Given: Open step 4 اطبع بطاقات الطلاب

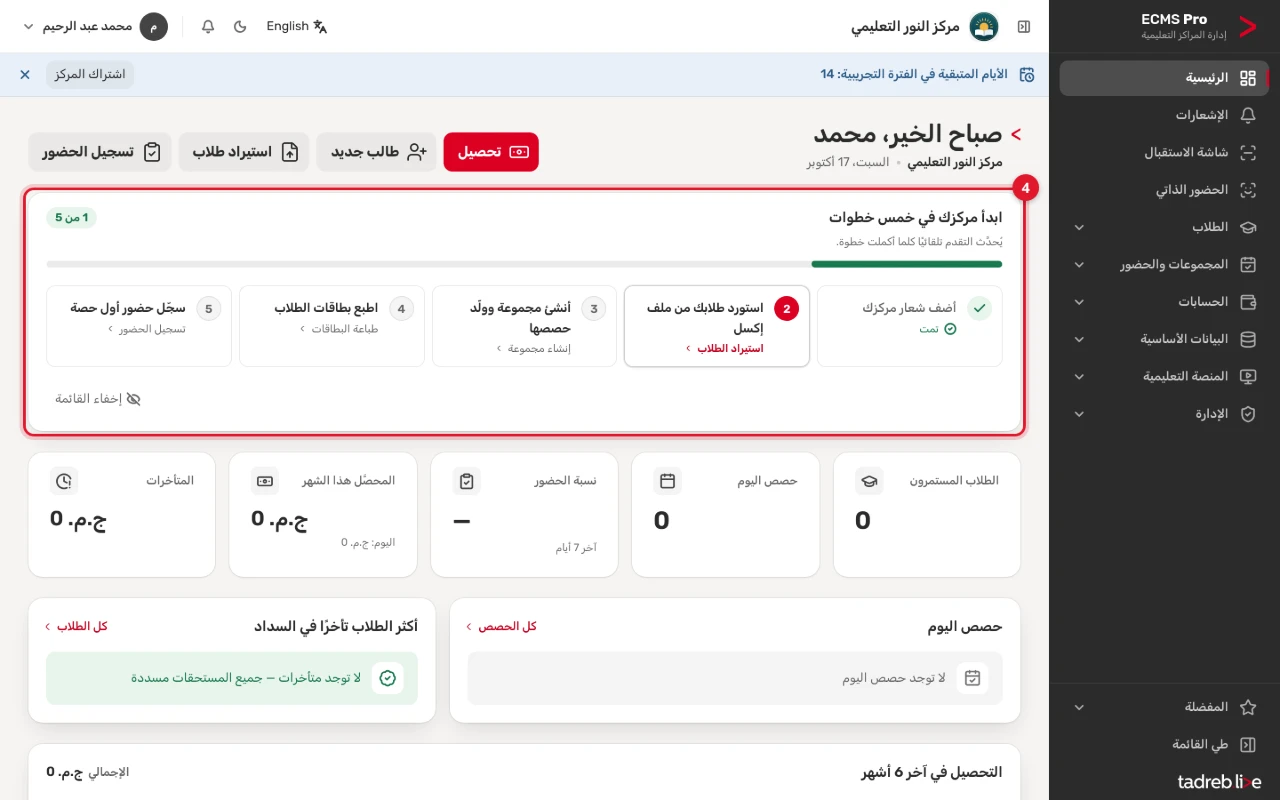Looking at the screenshot, I should pos(332,326).
